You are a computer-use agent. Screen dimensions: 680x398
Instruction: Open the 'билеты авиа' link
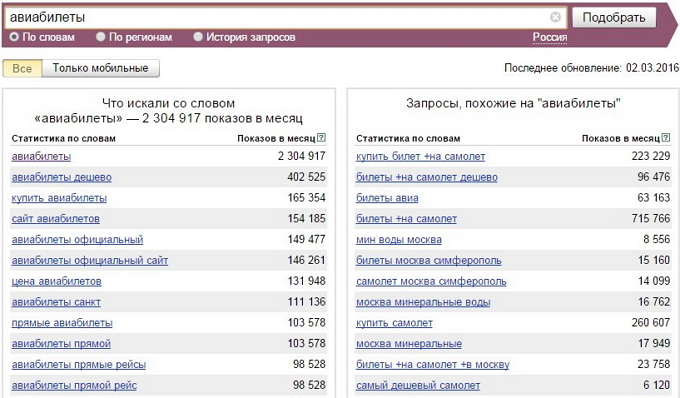387,198
